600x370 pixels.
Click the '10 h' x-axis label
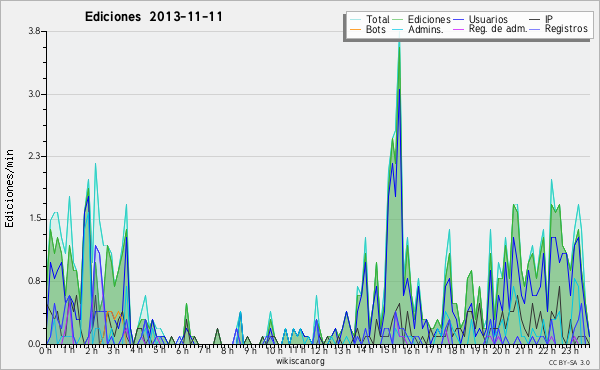coord(274,351)
